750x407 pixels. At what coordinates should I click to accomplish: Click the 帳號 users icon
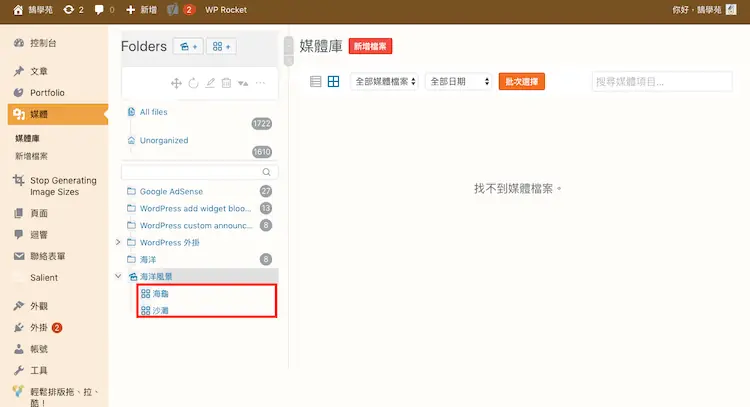point(19,349)
